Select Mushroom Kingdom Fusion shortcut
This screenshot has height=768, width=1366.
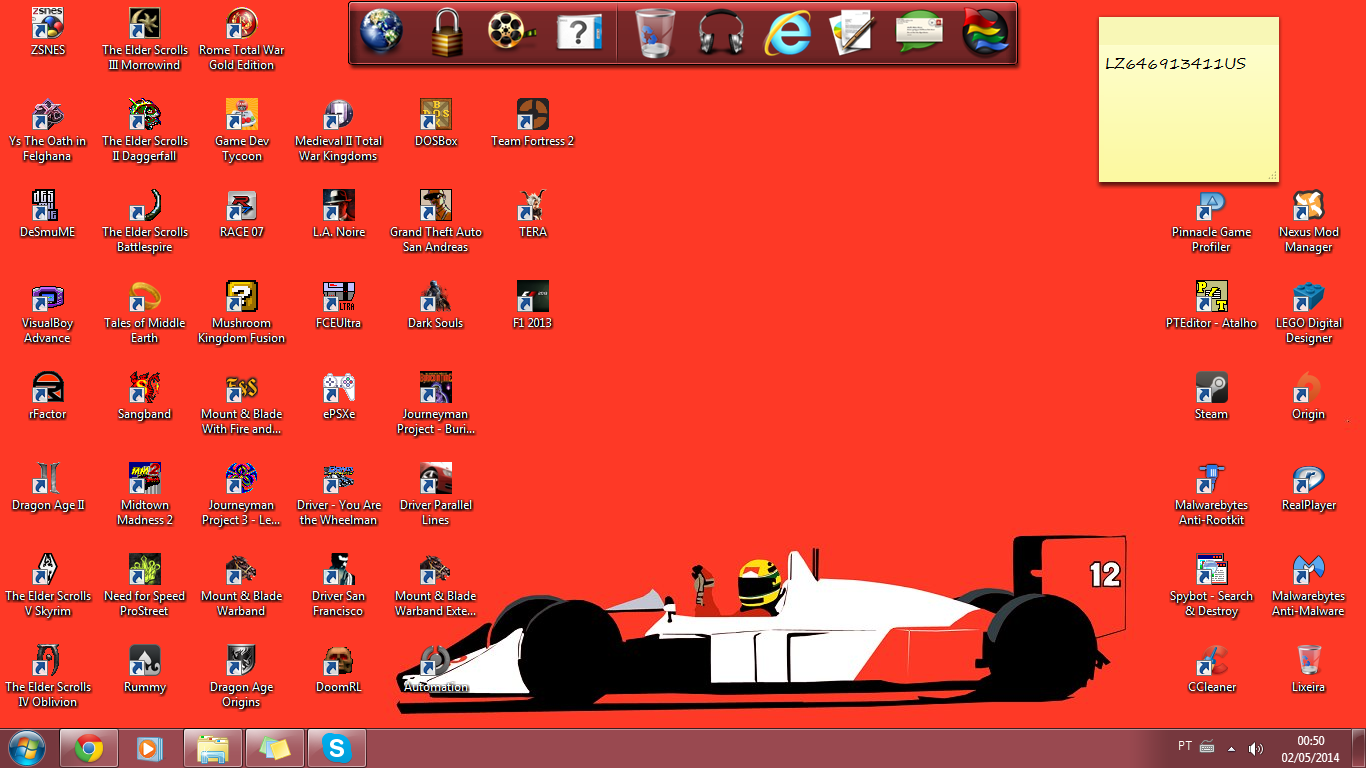[242, 296]
